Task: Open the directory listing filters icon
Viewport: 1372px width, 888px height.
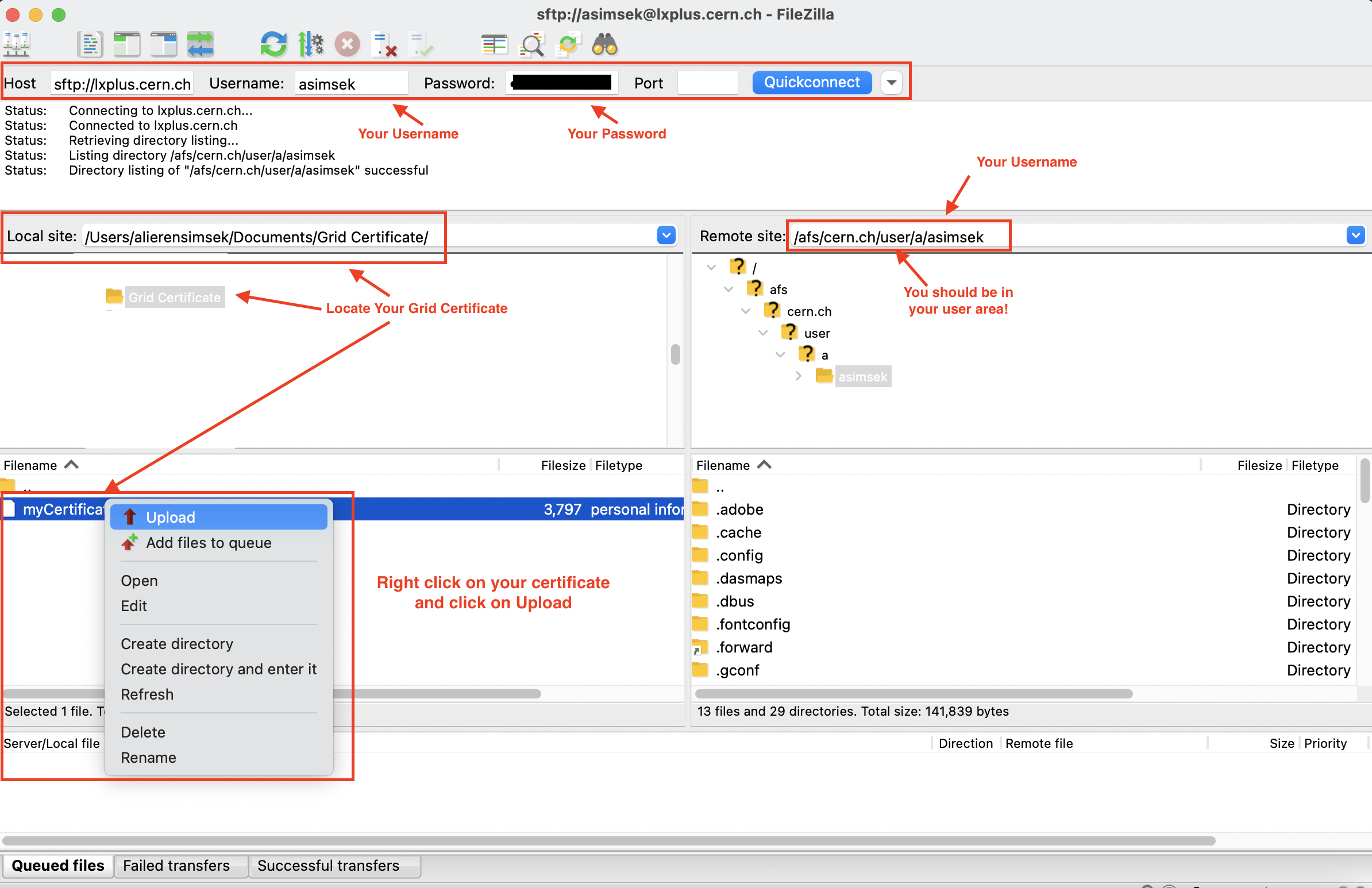Action: [494, 44]
